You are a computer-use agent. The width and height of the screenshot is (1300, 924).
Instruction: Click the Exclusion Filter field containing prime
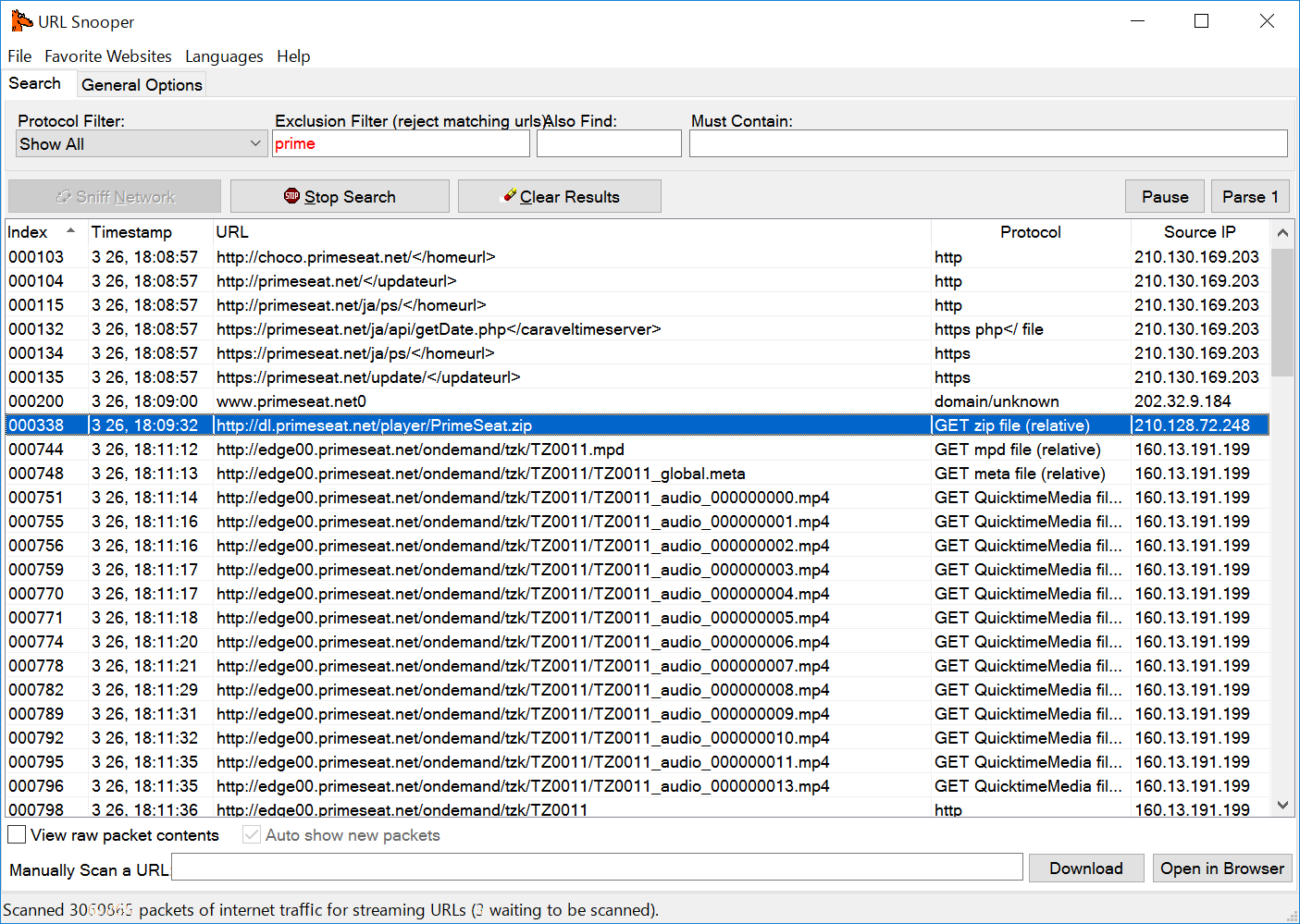[x=401, y=143]
